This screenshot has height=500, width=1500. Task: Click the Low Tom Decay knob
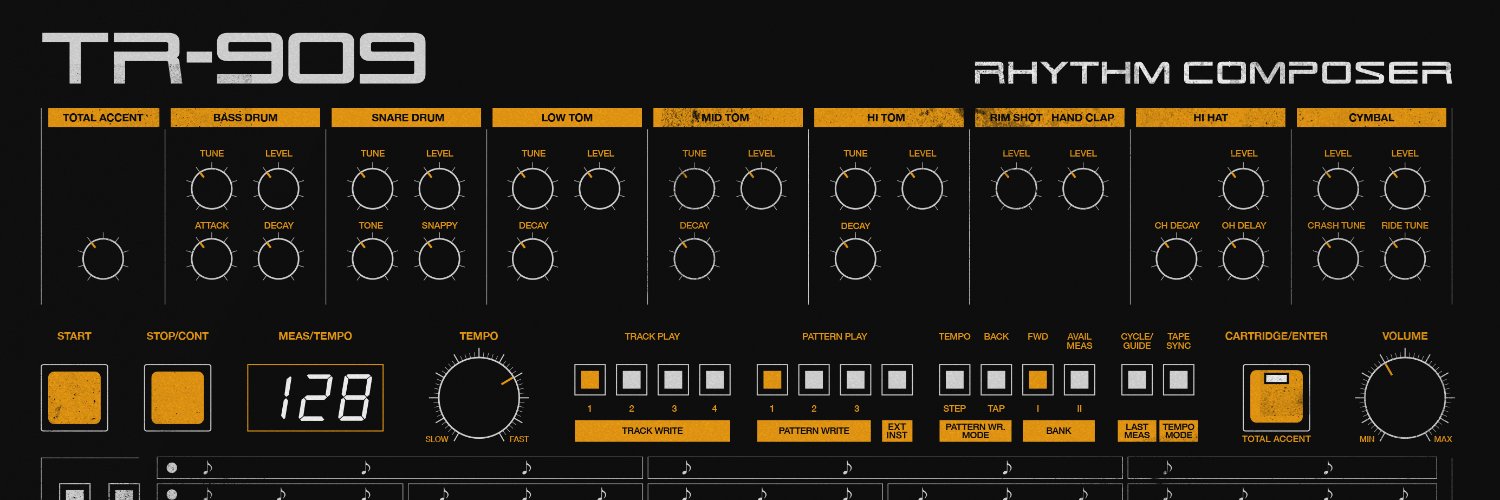click(533, 259)
